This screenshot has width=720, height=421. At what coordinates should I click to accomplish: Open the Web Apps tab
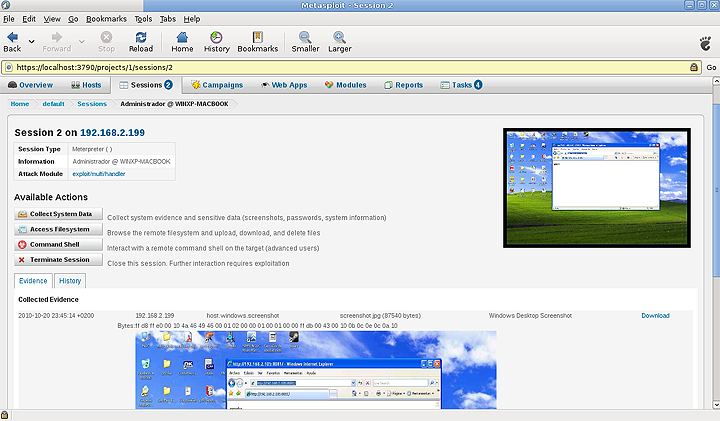[284, 85]
